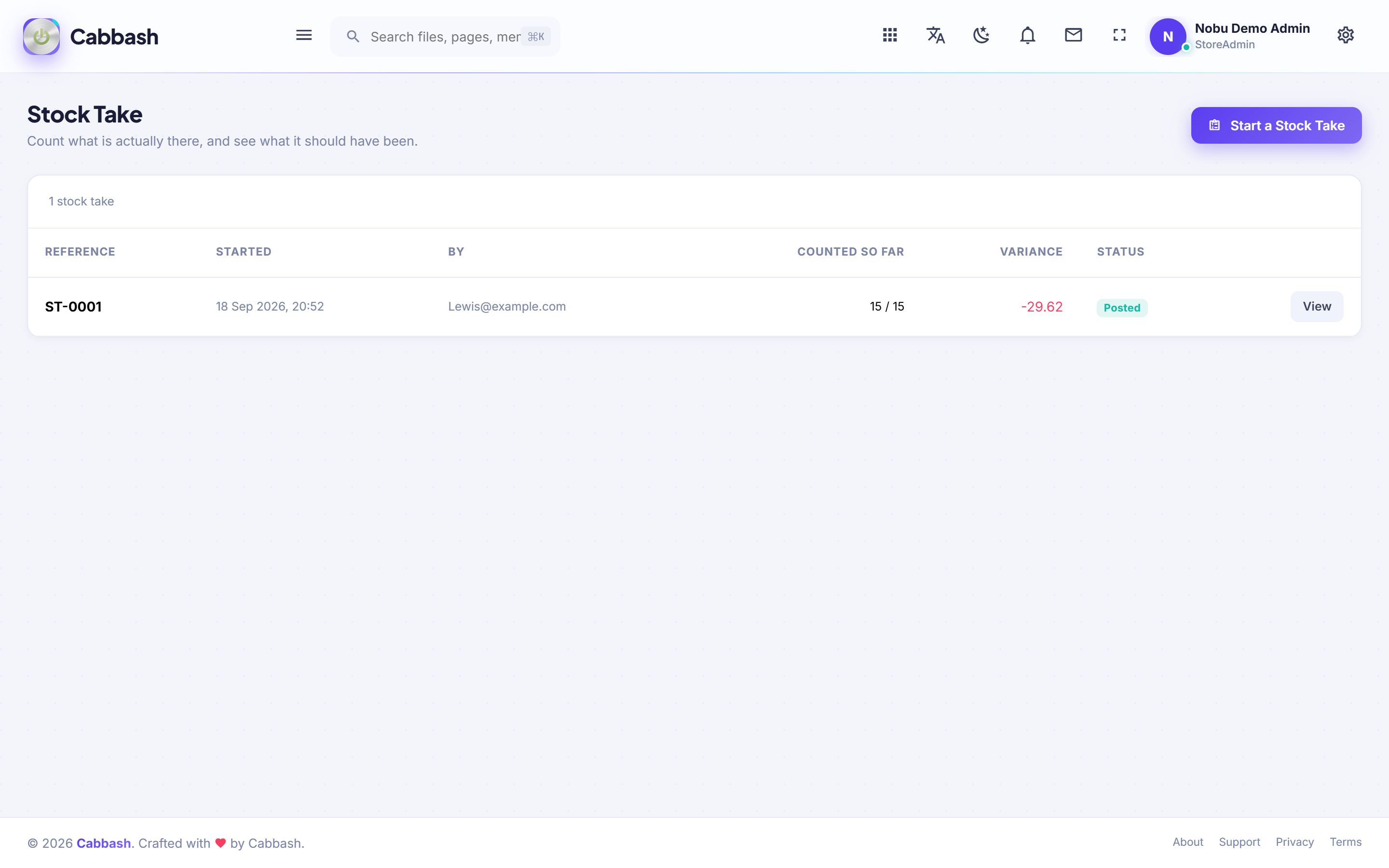Image resolution: width=1389 pixels, height=868 pixels.
Task: Open the Privacy footer link
Action: [1294, 842]
